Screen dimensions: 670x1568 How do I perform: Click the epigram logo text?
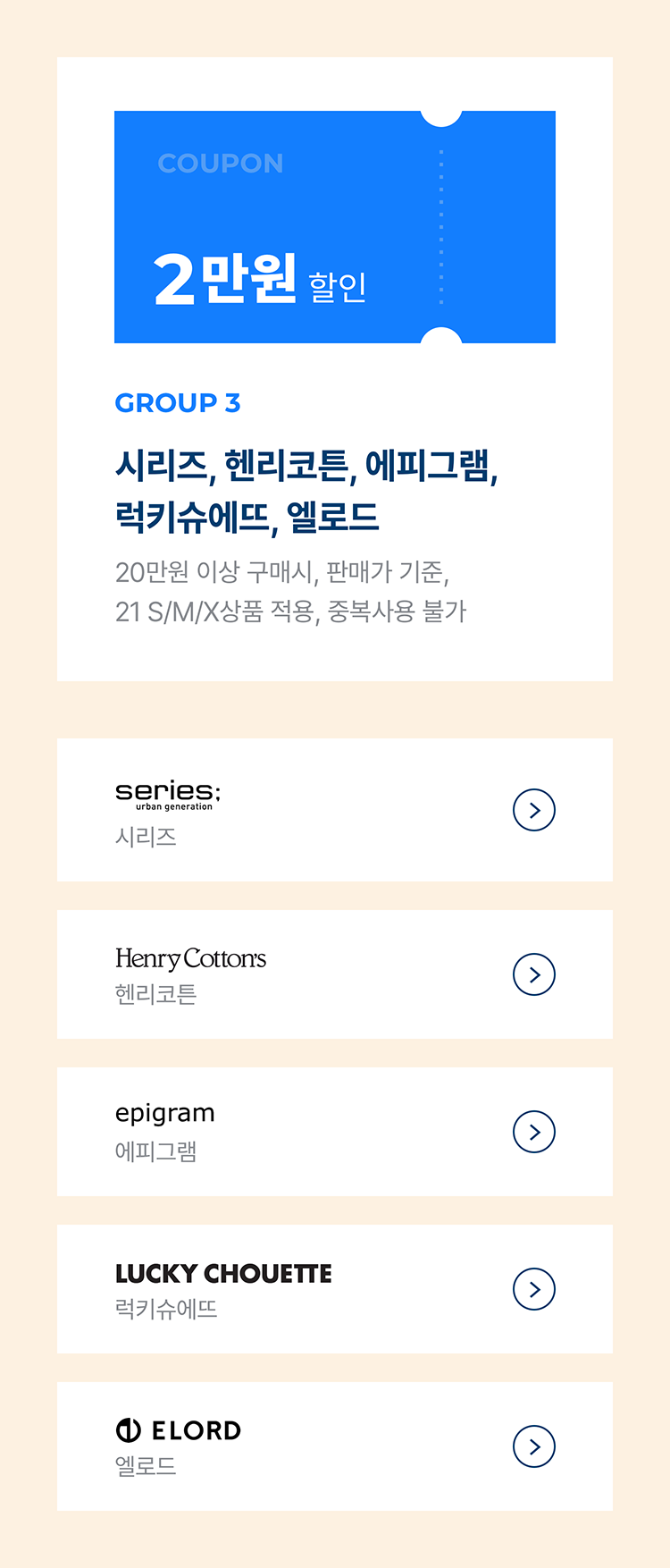coord(165,1114)
